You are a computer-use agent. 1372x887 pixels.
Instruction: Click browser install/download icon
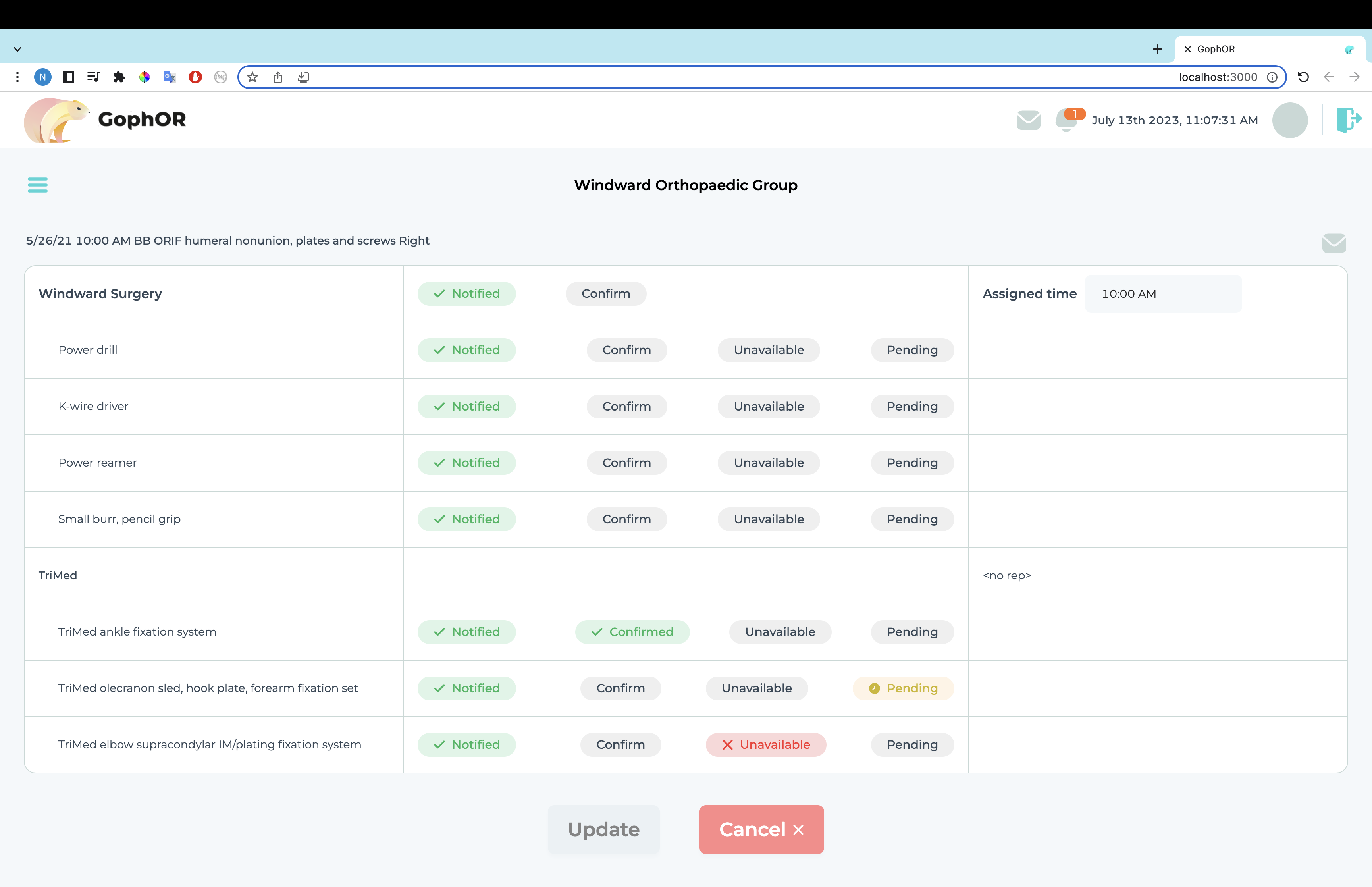[x=303, y=77]
